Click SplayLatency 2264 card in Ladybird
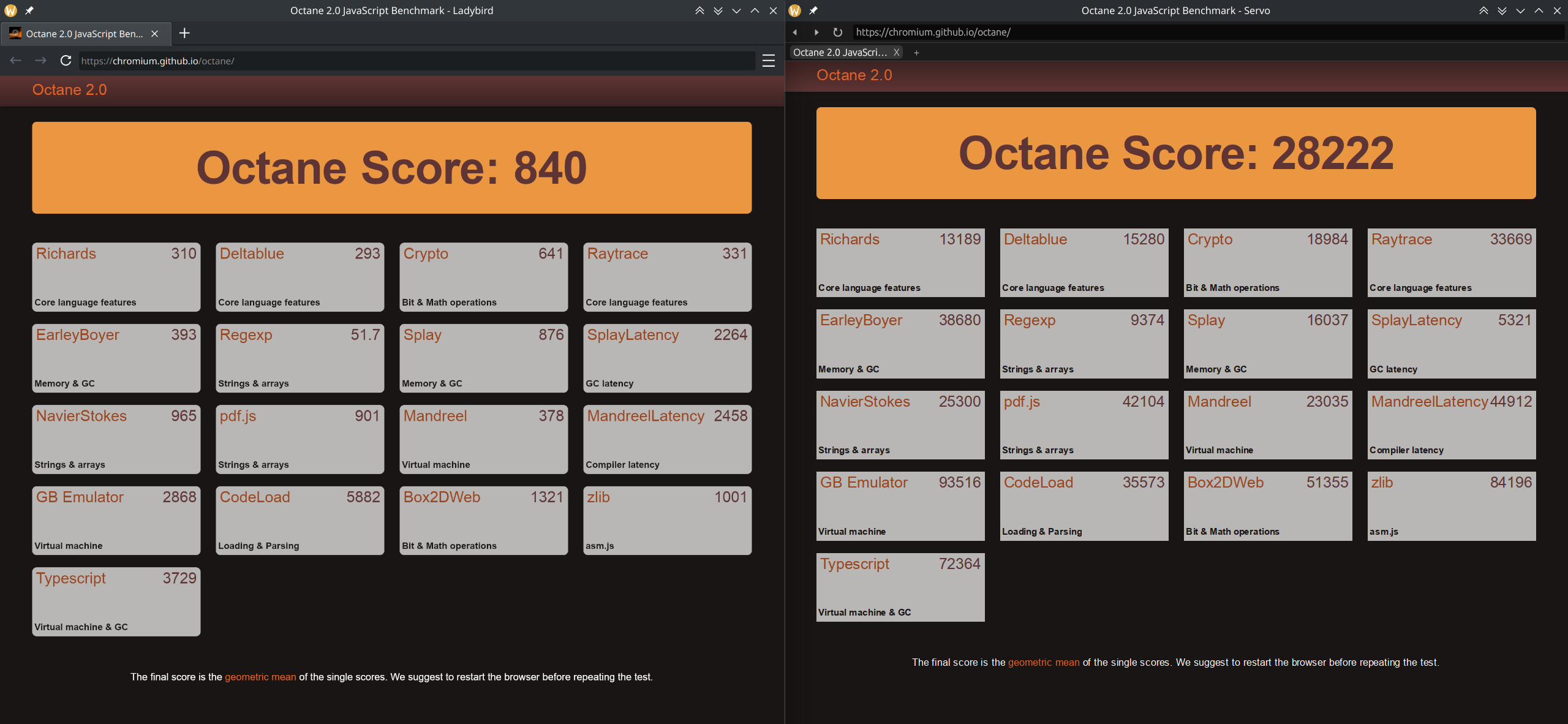 pyautogui.click(x=668, y=358)
